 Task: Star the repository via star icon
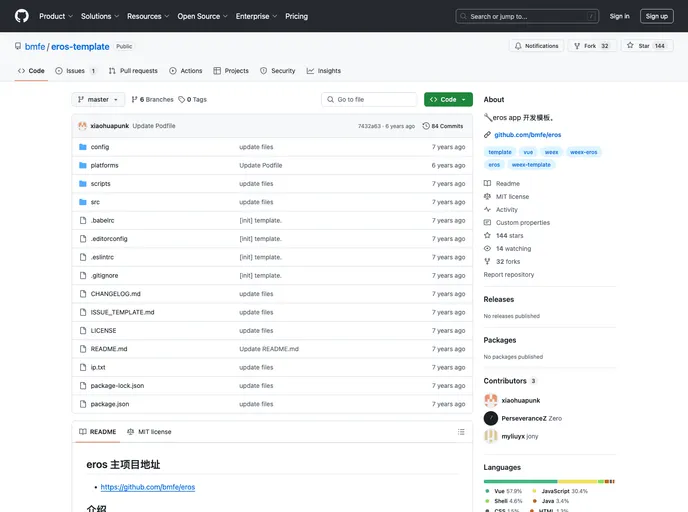(630, 45)
